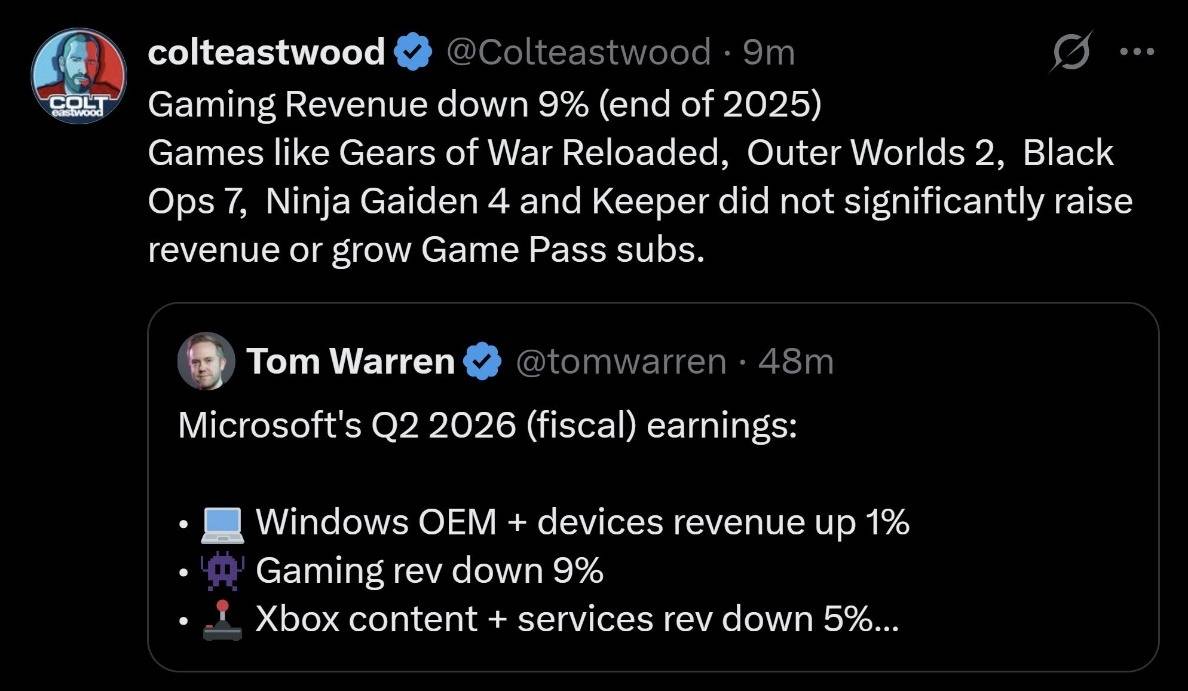Click the 48m quoted post timestamp
This screenshot has width=1188, height=691.
pos(796,361)
